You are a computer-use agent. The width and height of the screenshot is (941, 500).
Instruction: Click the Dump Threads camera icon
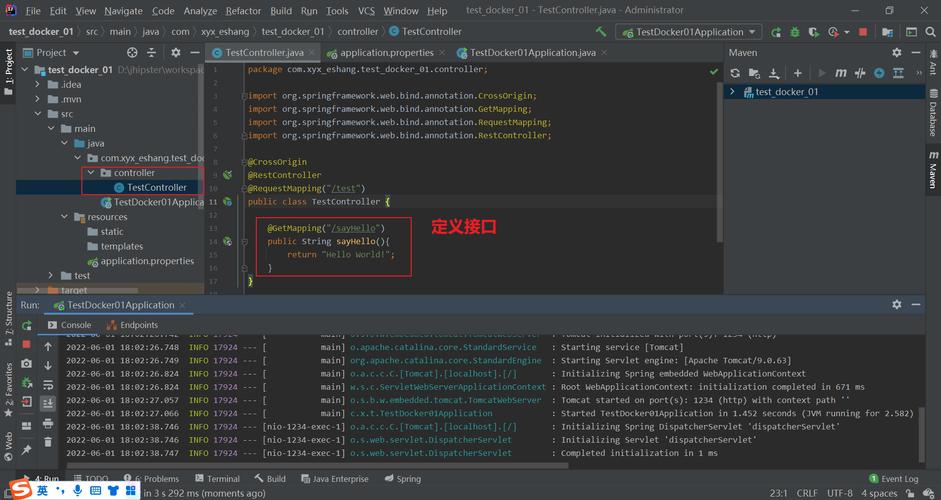click(x=26, y=364)
